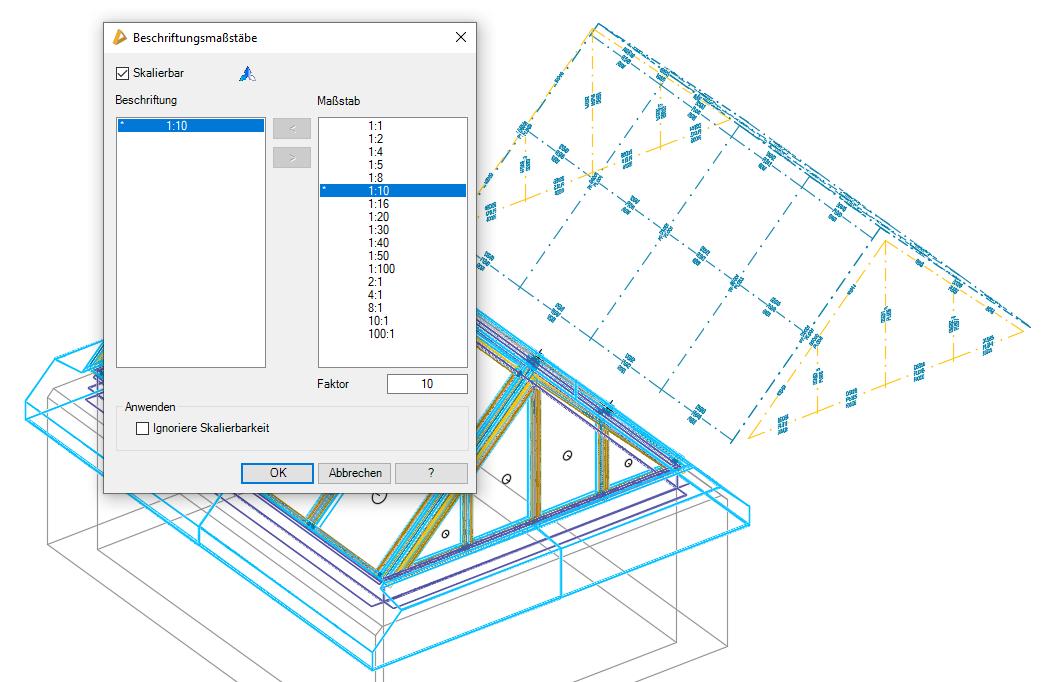Open help with the ? button

[x=431, y=473]
